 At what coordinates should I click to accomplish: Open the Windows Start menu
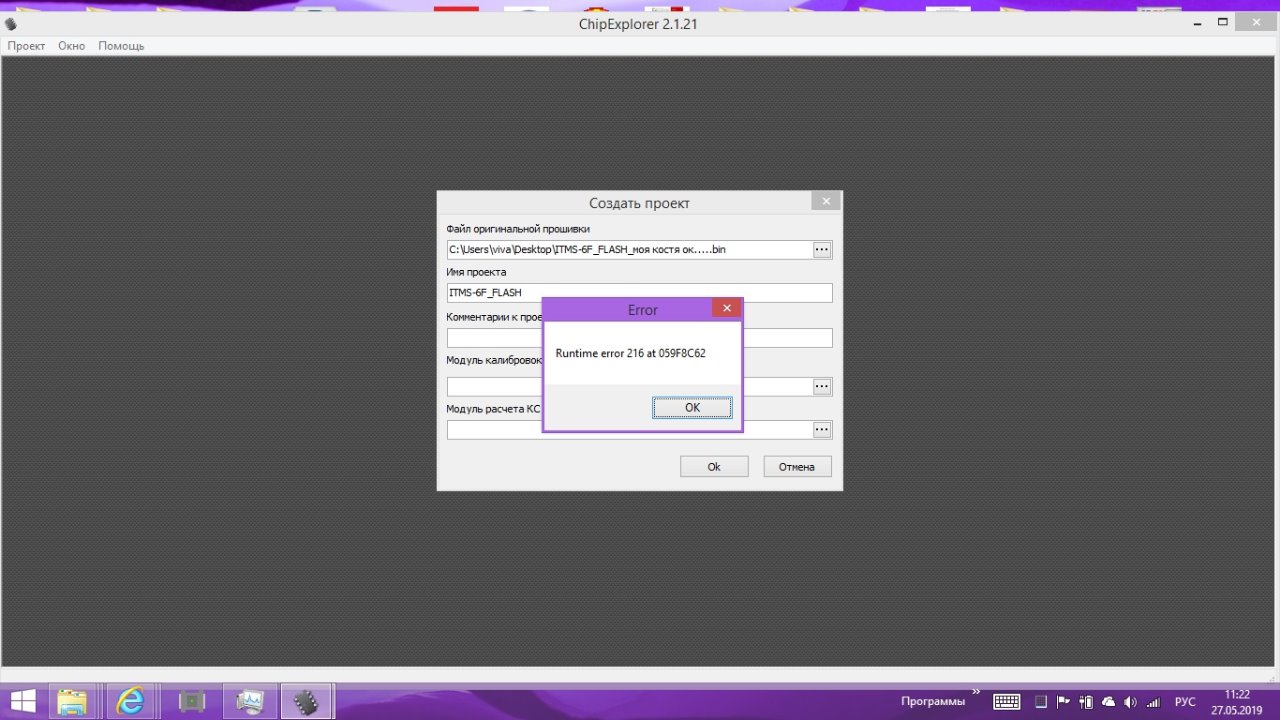[22, 701]
